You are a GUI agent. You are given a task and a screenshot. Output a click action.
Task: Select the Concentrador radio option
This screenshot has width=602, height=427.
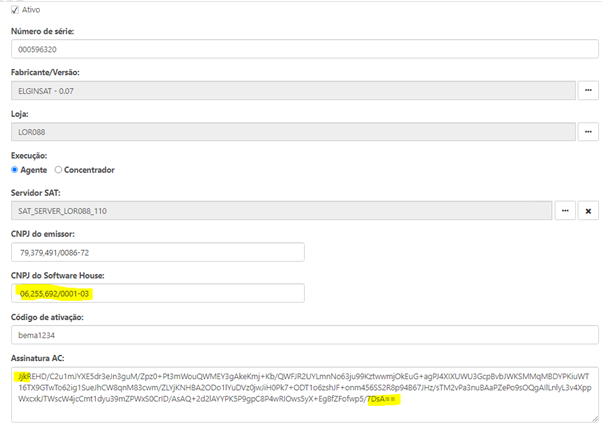59,170
